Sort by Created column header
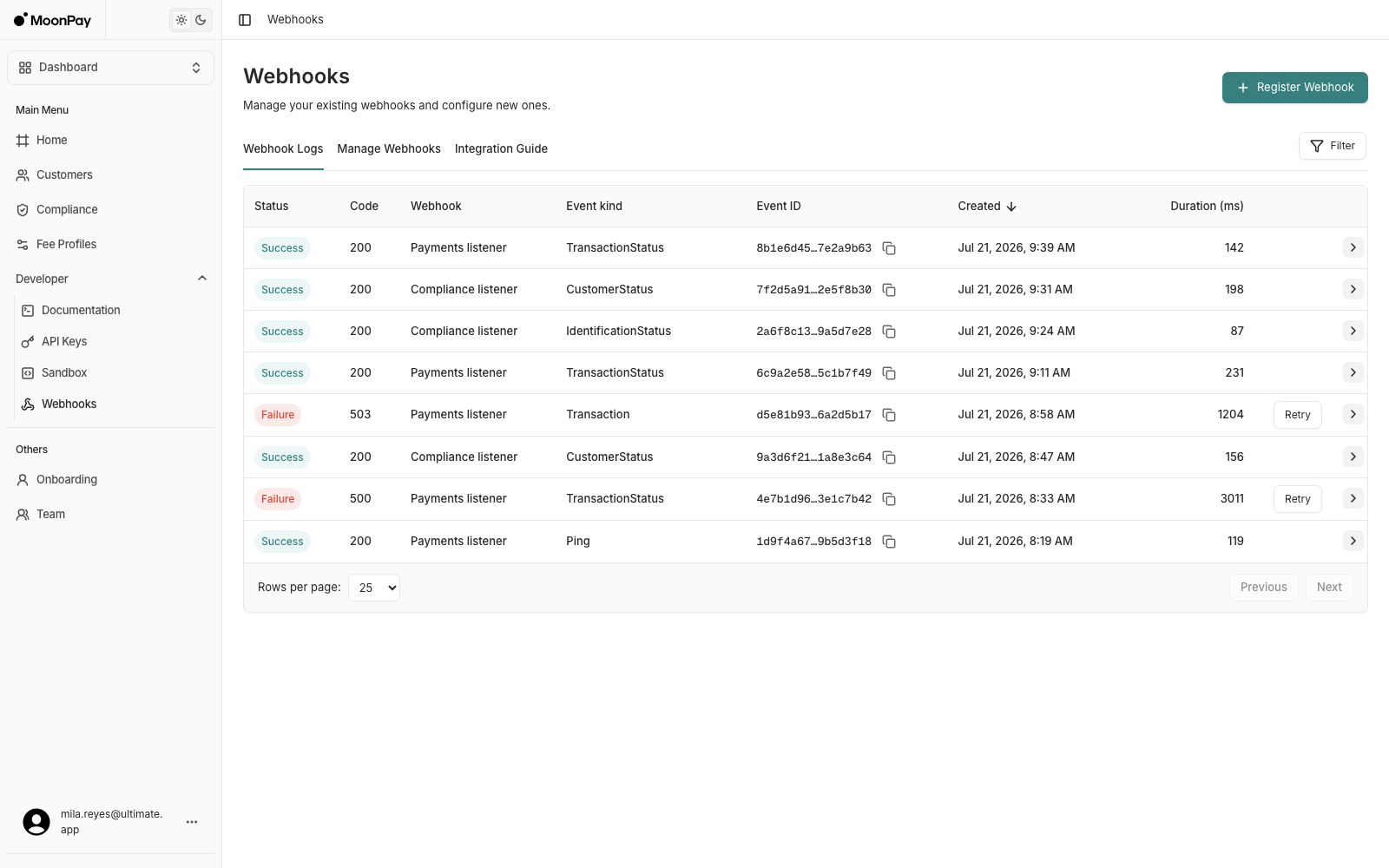 coord(987,207)
